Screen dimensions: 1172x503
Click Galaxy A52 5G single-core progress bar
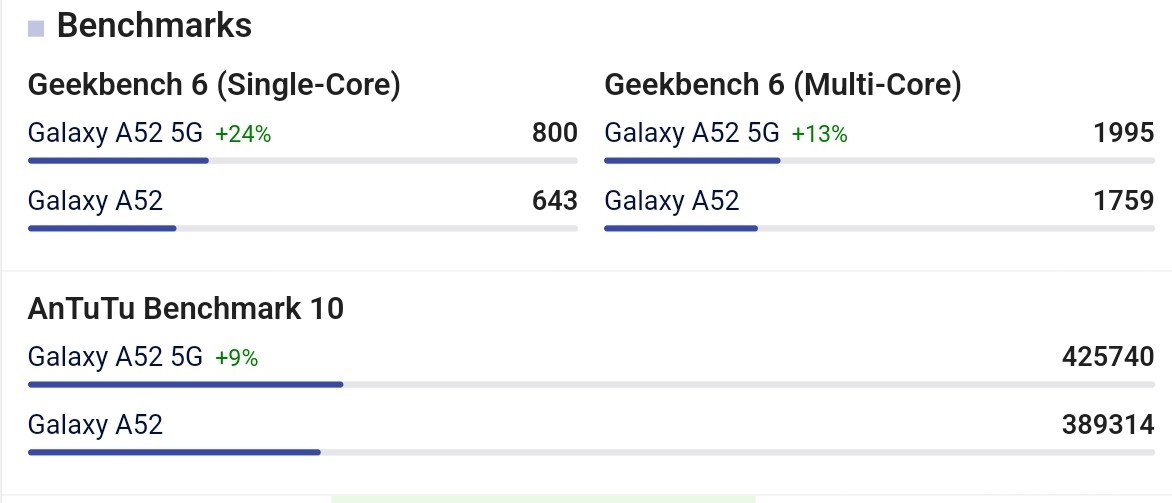tap(303, 161)
